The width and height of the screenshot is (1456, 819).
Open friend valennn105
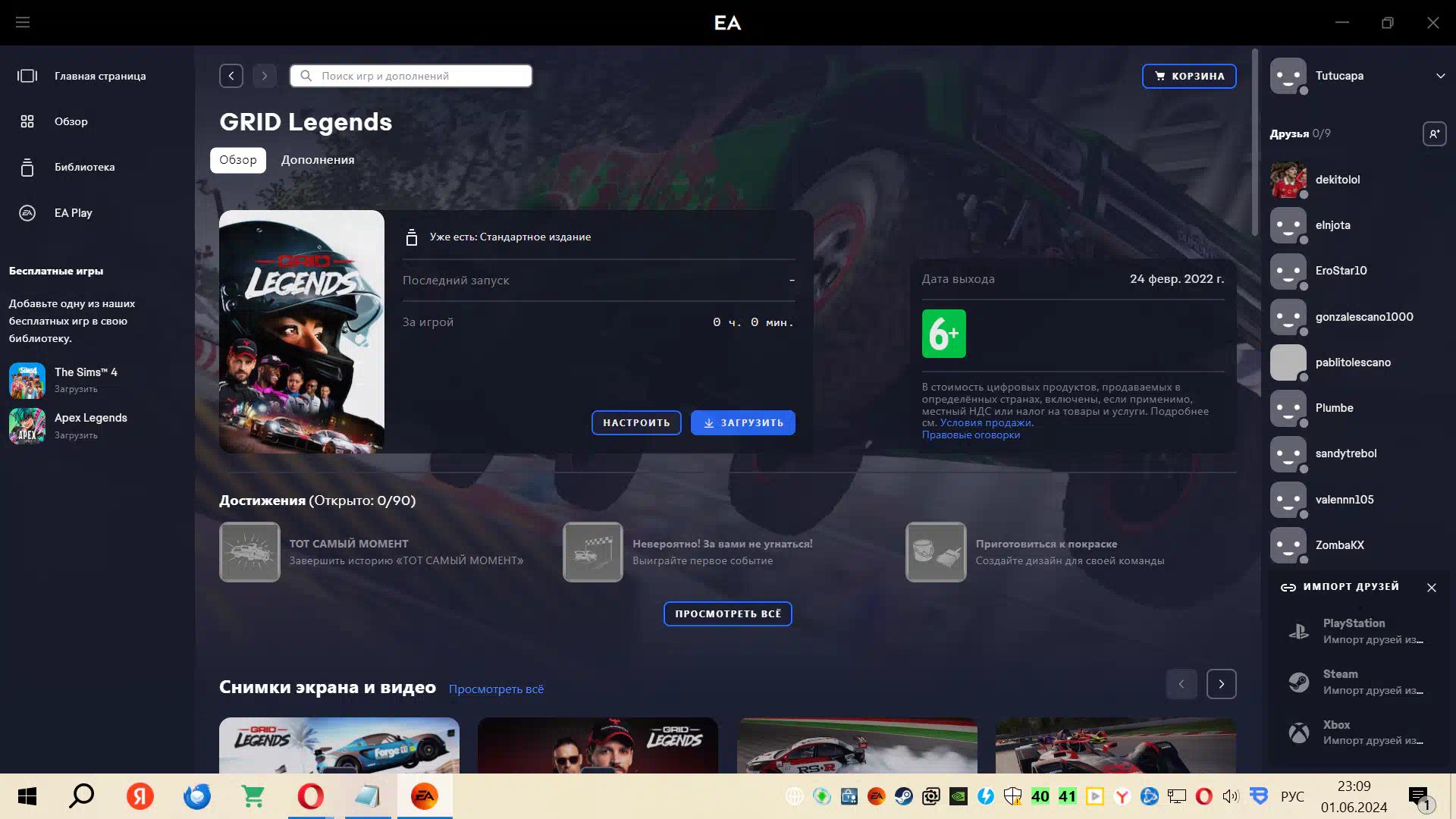(x=1345, y=500)
